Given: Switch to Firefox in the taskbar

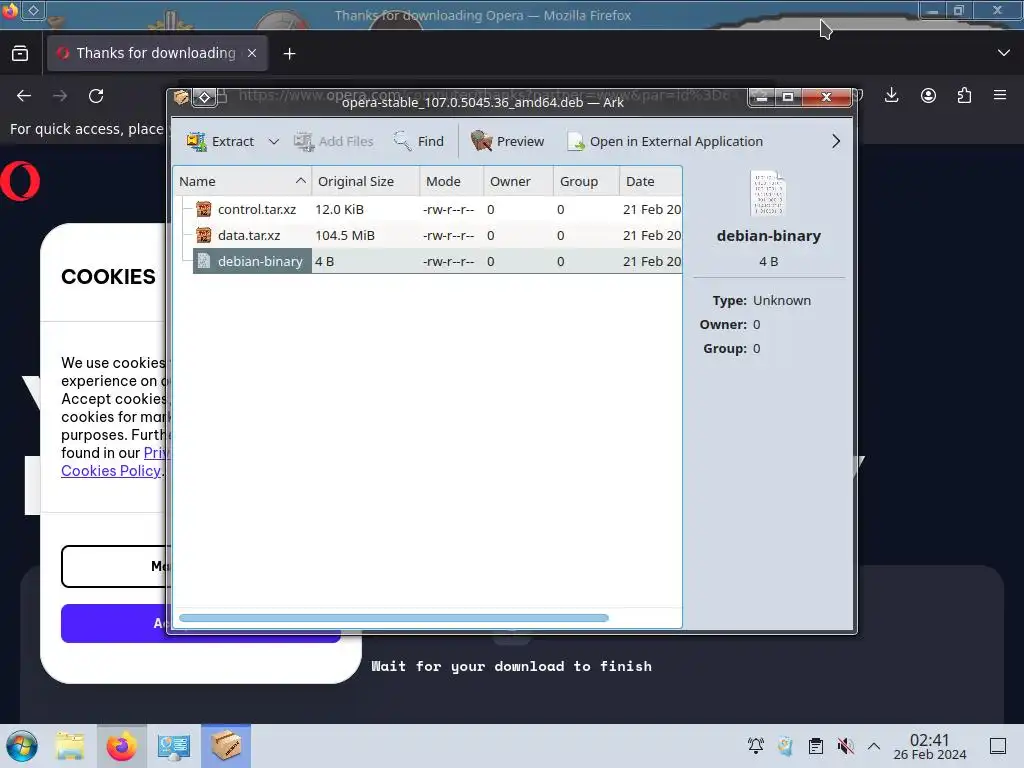Looking at the screenshot, I should tap(121, 746).
